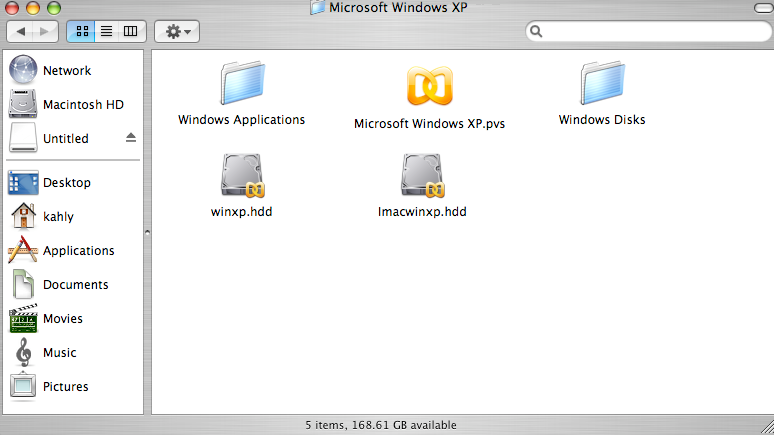Select the Microsoft Windows XP.pvs Parallels icon
Viewport: 774px width, 435px height.
coord(429,86)
